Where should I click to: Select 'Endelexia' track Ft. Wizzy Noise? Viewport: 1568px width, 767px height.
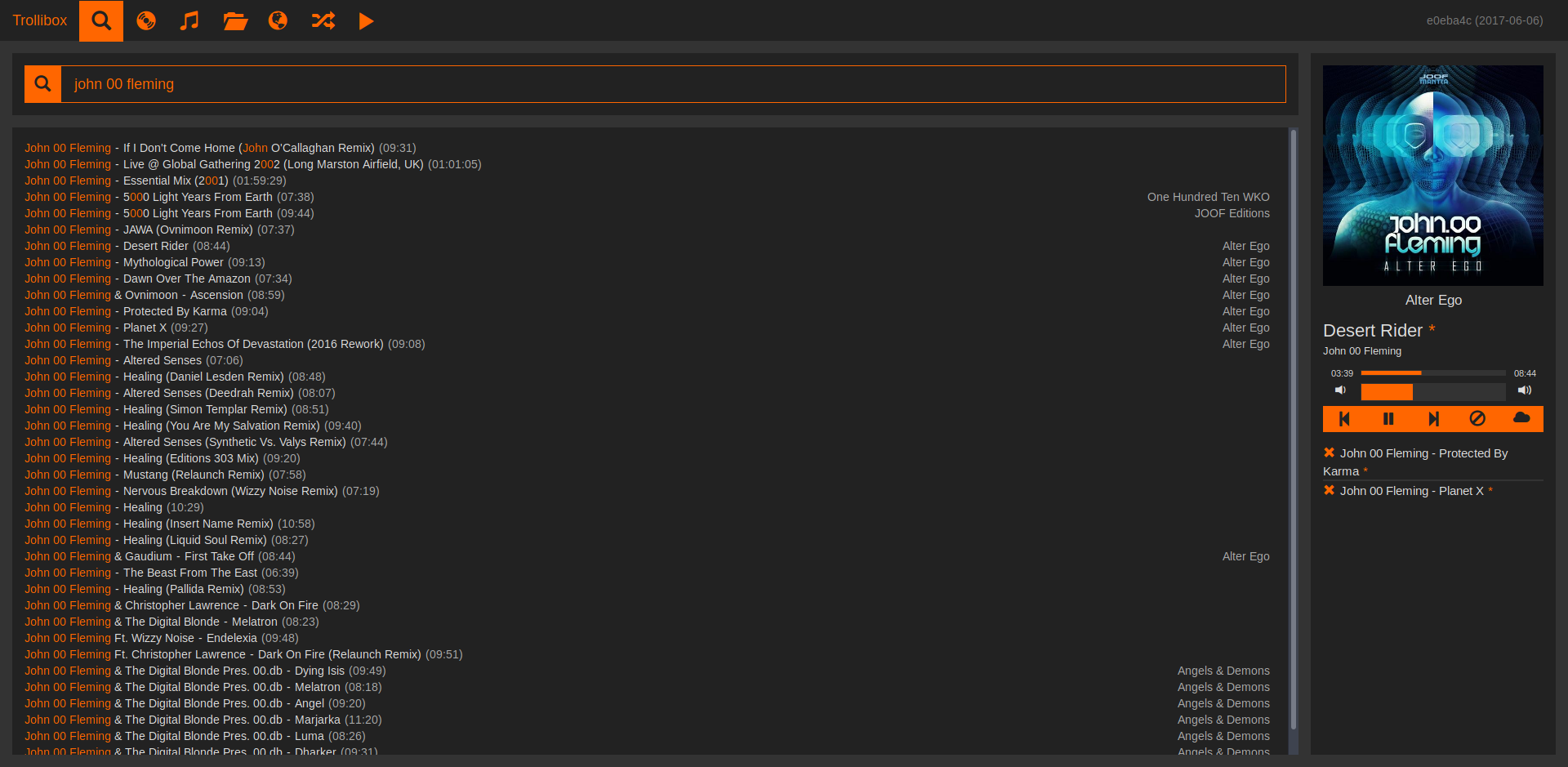232,638
